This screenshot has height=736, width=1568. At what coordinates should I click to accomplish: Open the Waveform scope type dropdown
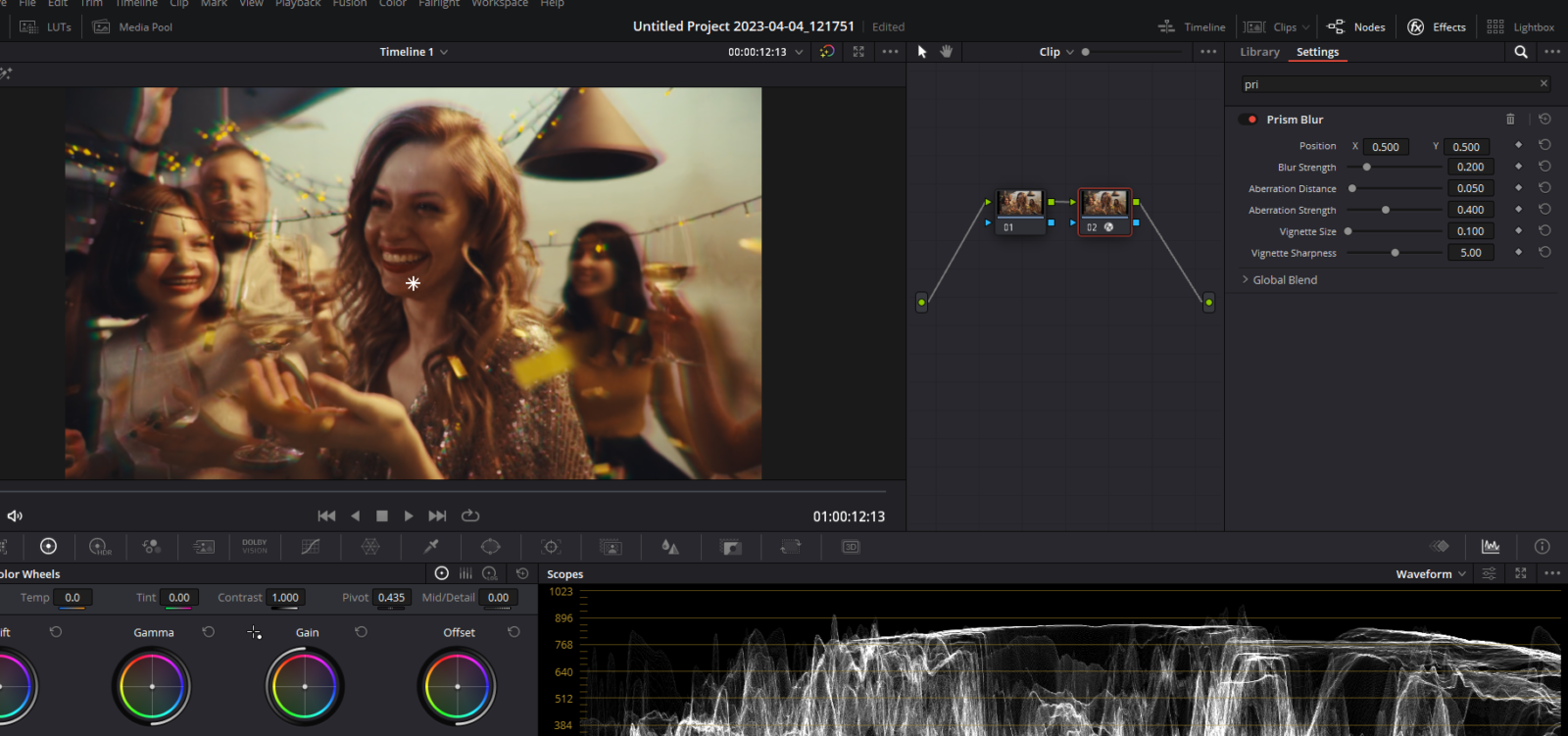tap(1431, 574)
